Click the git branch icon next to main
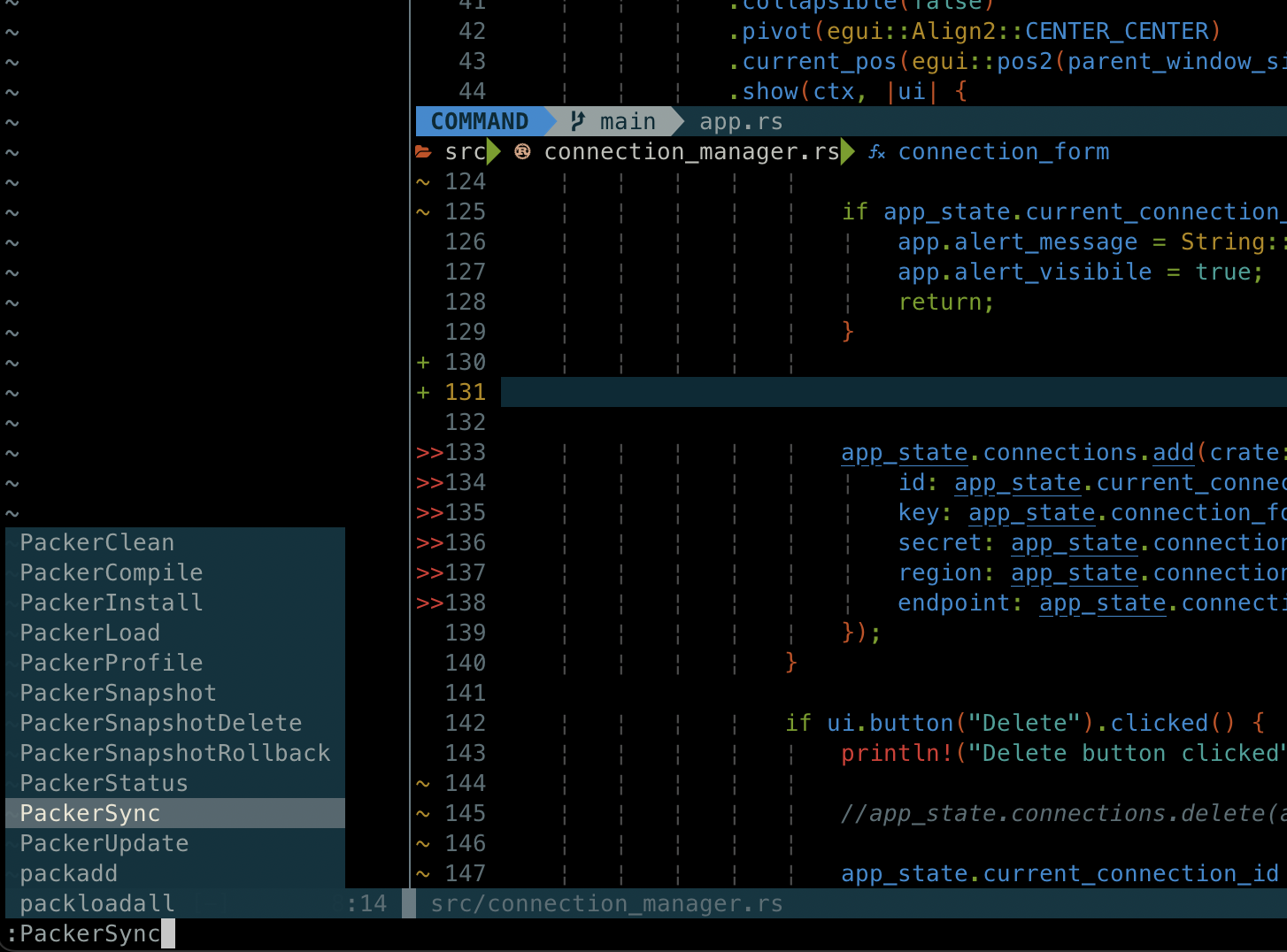This screenshot has height=952, width=1287. [576, 120]
